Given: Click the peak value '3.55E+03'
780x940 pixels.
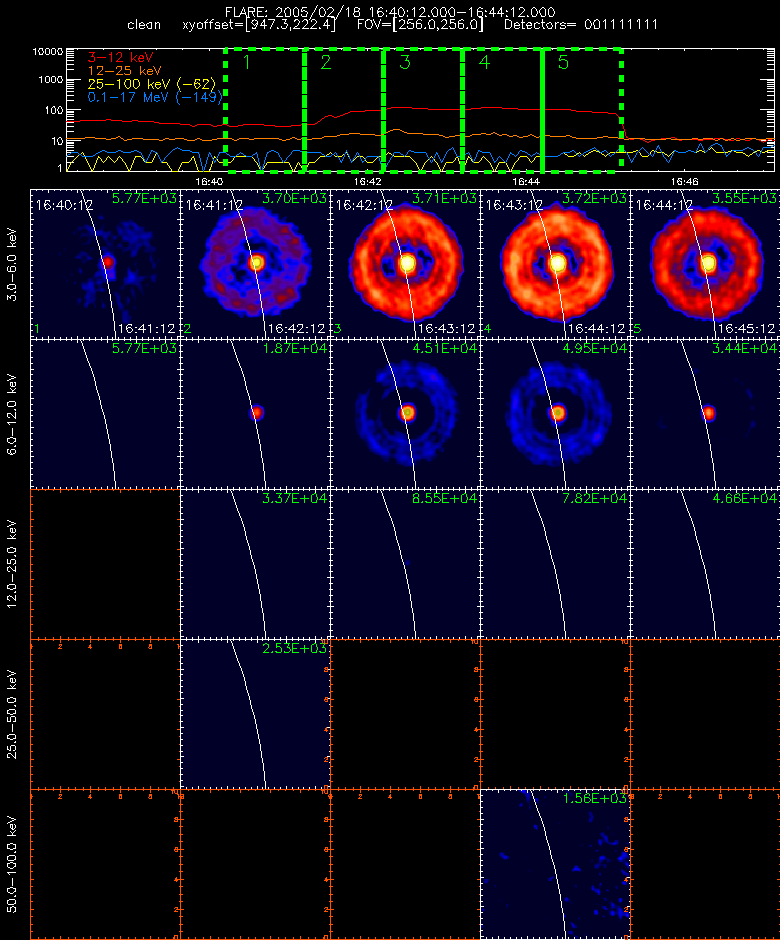Looking at the screenshot, I should 745,198.
